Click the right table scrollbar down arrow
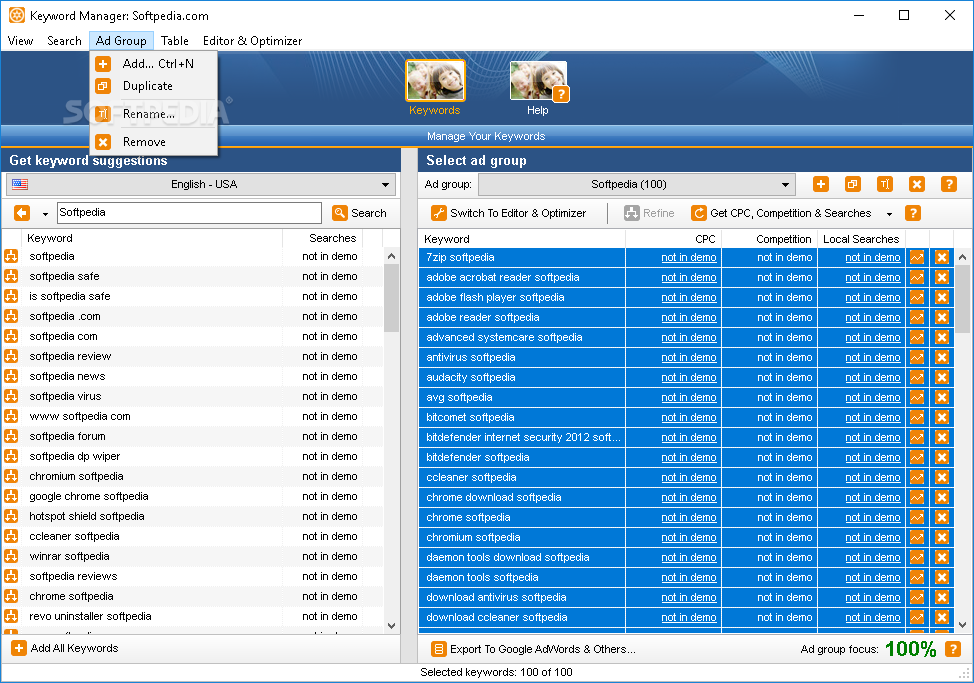Viewport: 974px width, 683px height. [962, 625]
